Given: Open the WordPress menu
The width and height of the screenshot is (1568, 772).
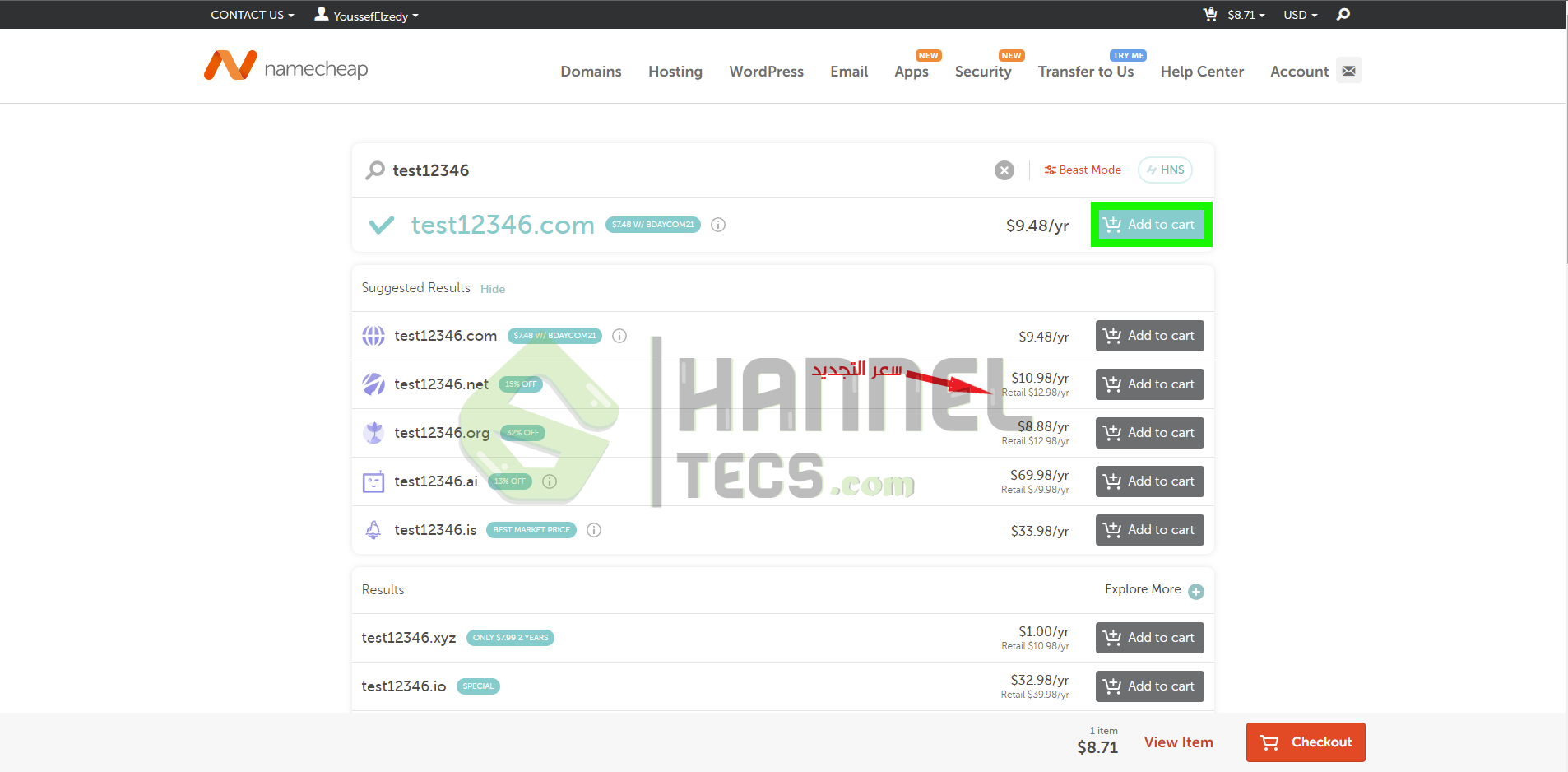Looking at the screenshot, I should click(767, 72).
